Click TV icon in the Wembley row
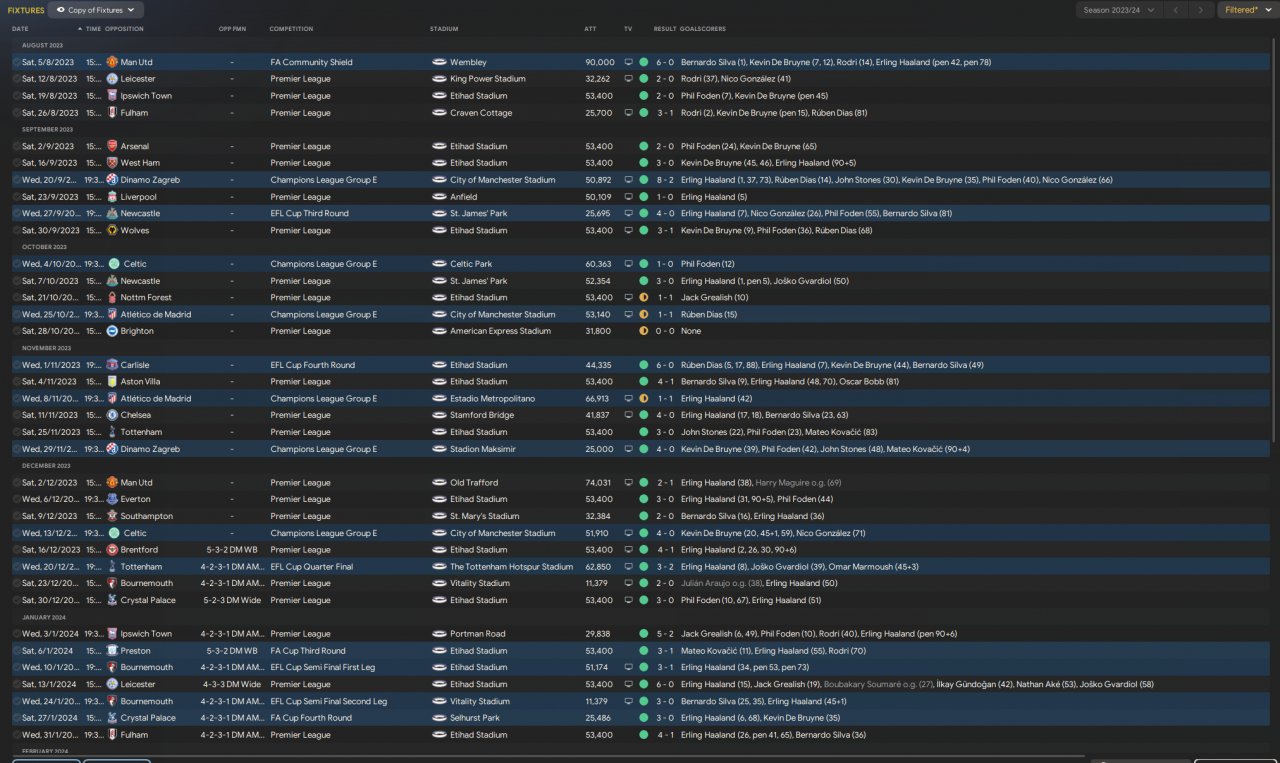The image size is (1280, 763). (x=629, y=62)
